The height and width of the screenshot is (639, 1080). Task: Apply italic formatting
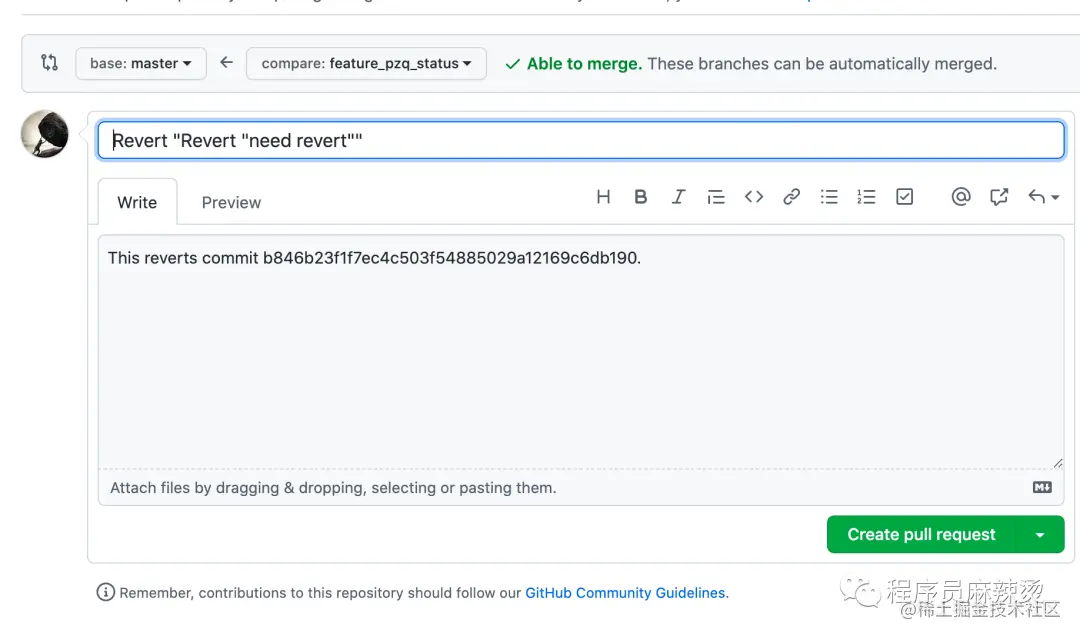pyautogui.click(x=678, y=197)
